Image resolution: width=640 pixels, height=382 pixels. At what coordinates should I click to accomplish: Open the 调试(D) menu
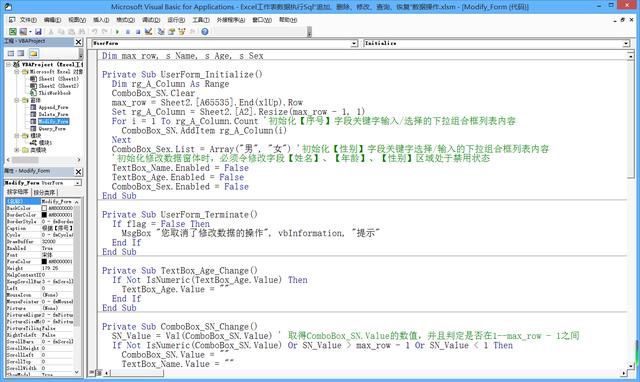point(151,20)
